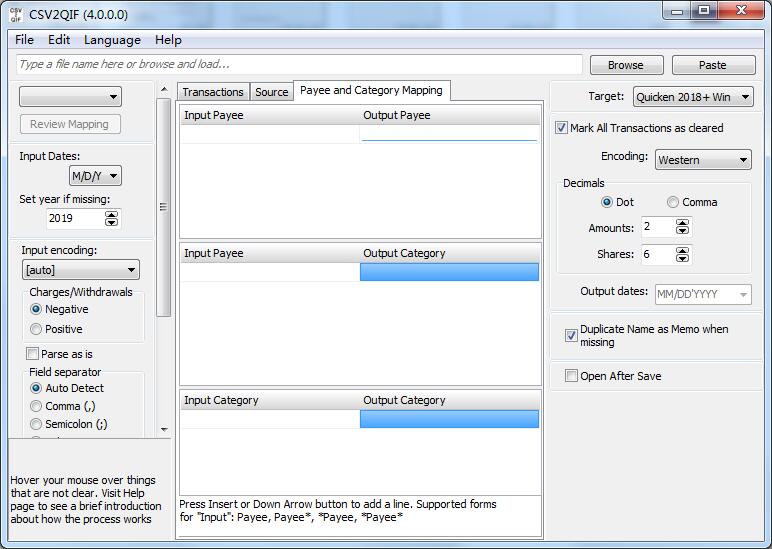772x549 pixels.
Task: Decrease the Amounts decimals value
Action: pos(682,231)
